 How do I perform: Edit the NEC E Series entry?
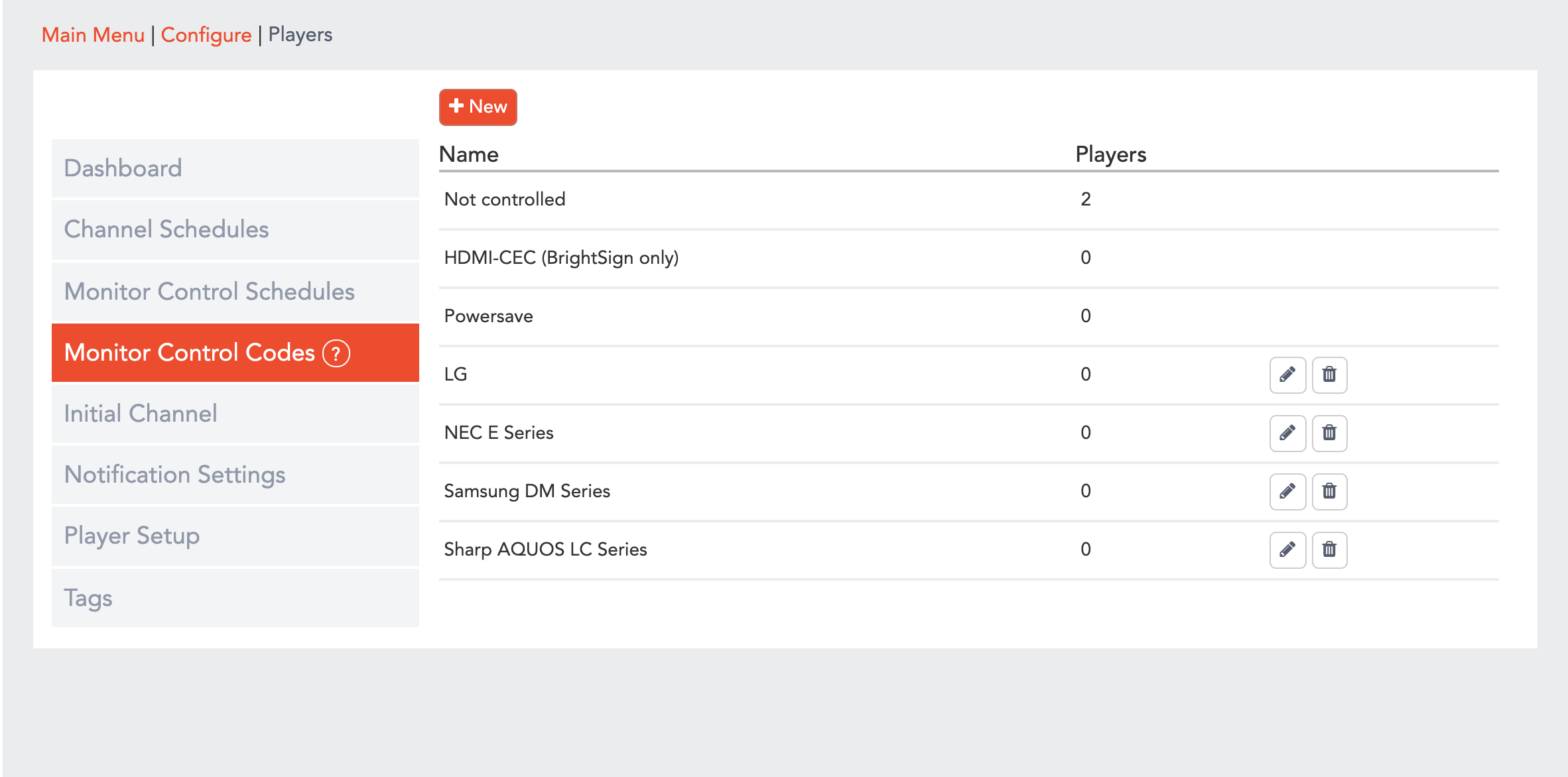[1287, 433]
